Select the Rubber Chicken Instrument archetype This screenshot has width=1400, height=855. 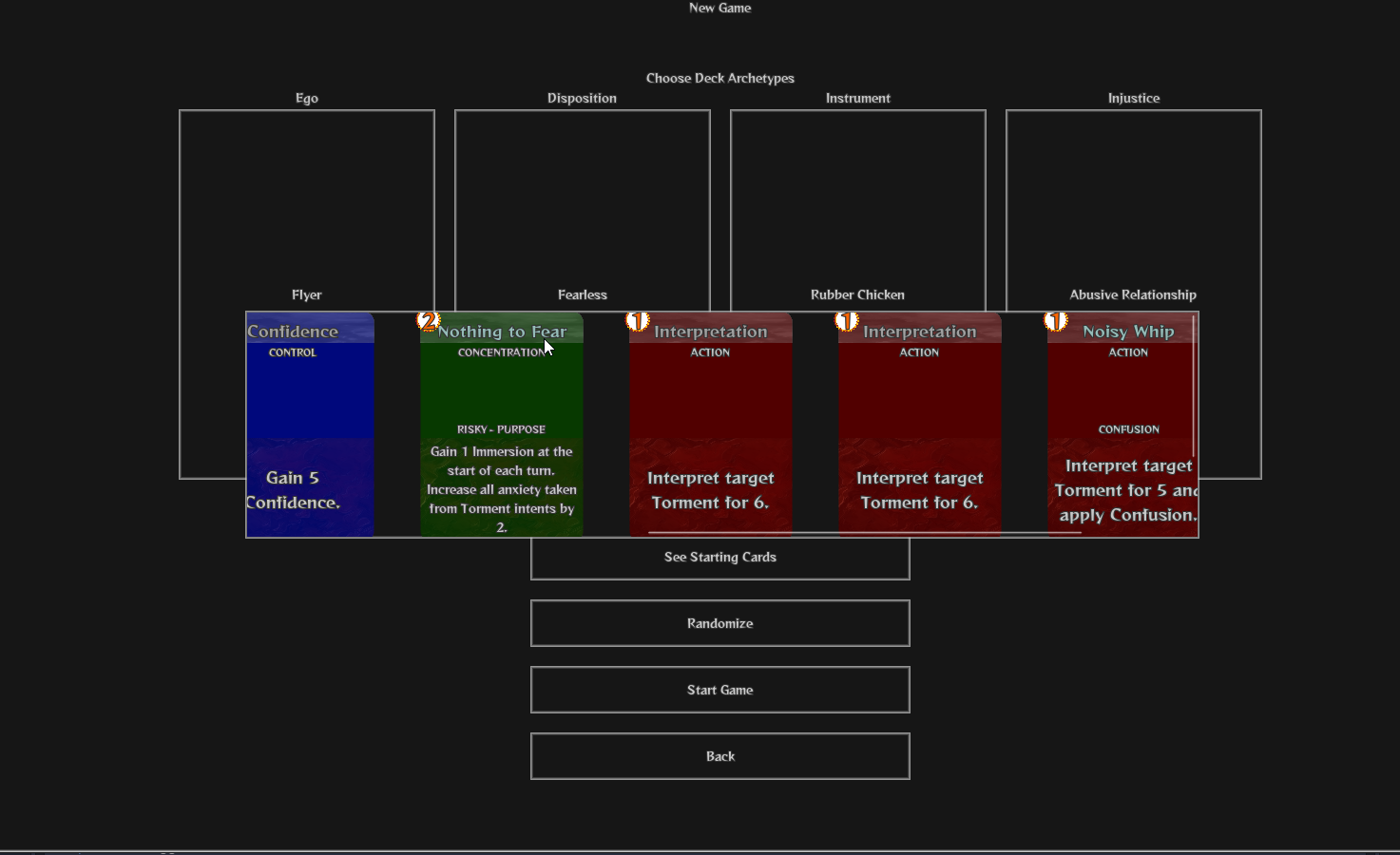(857, 294)
